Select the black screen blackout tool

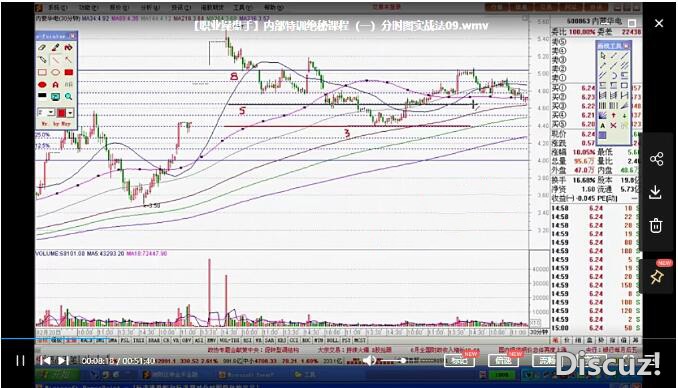coord(42,96)
